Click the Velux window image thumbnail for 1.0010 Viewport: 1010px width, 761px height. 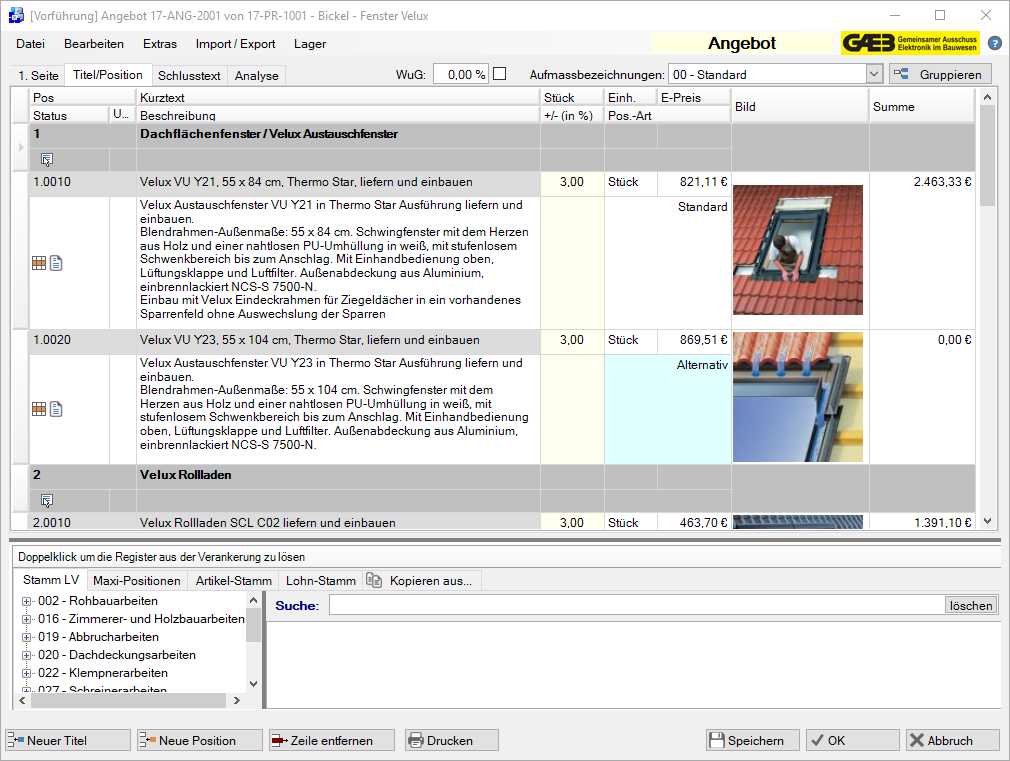click(x=797, y=250)
